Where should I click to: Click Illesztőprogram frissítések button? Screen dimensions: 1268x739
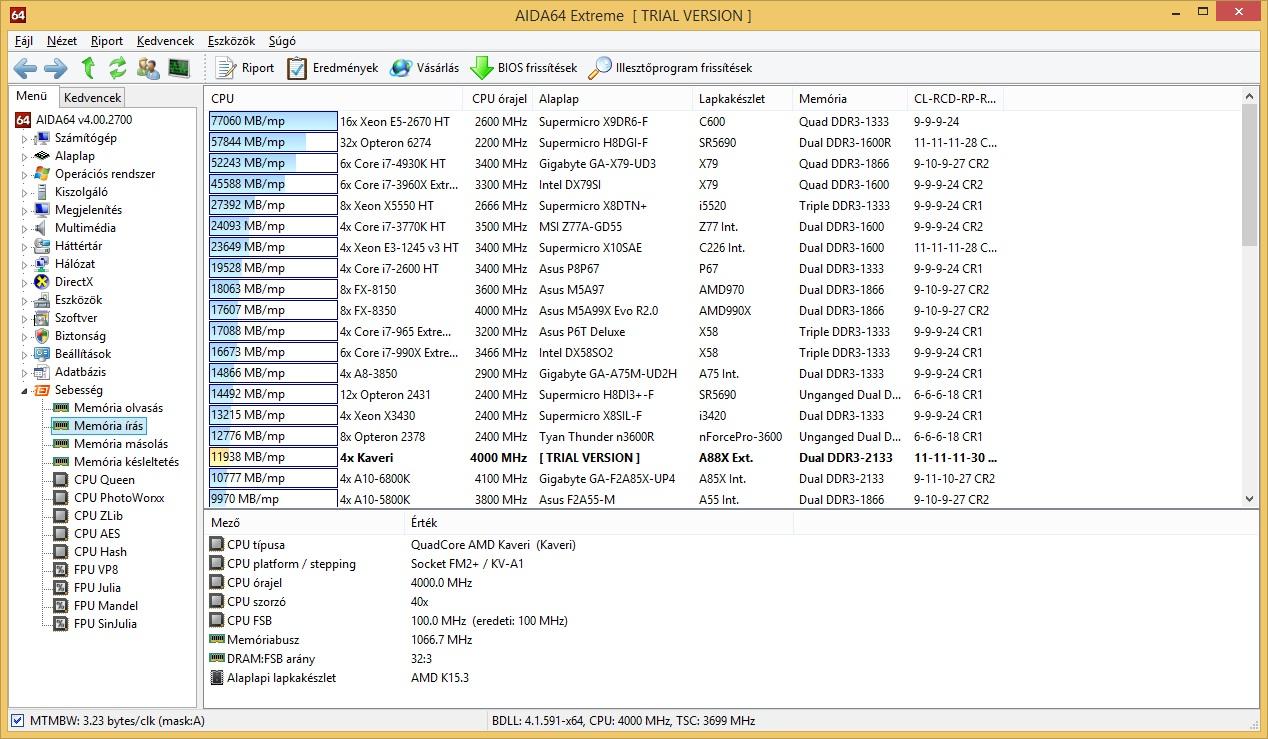pos(670,68)
